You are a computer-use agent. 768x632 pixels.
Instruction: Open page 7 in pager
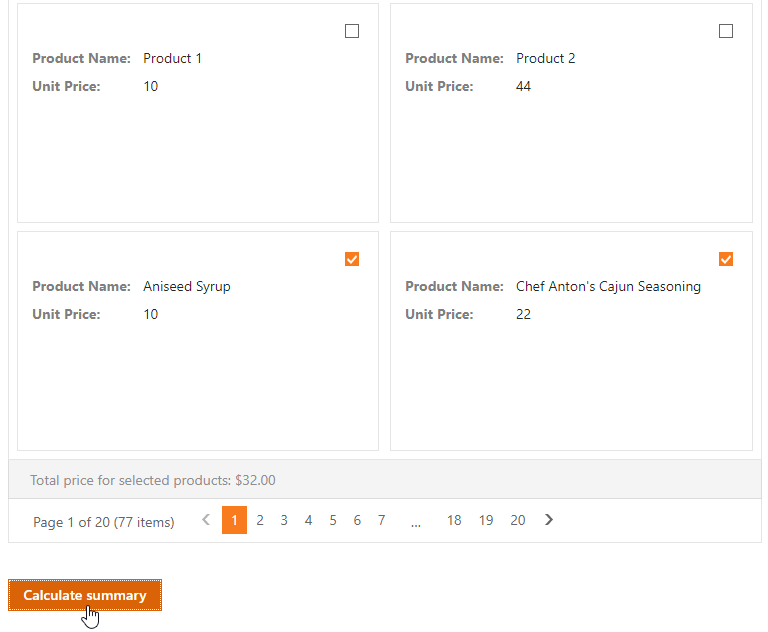(x=382, y=520)
